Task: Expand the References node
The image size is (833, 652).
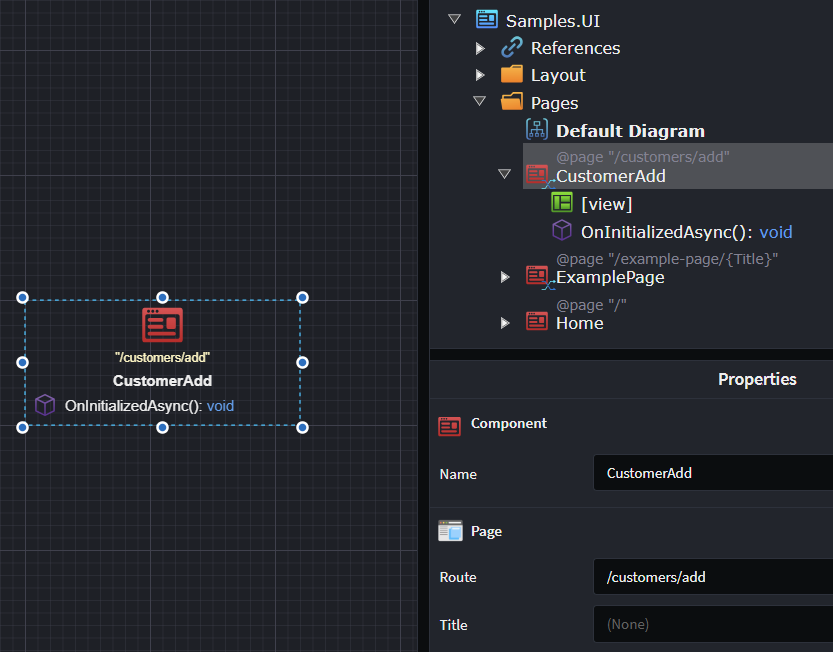Action: point(480,48)
